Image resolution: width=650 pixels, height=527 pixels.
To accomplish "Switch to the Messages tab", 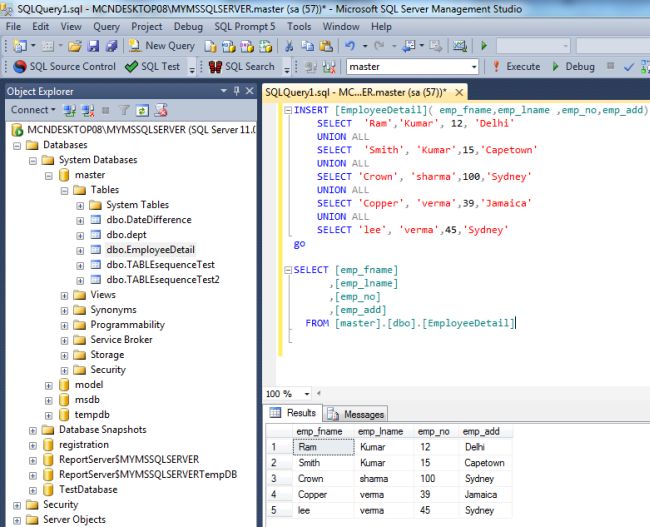I will (363, 414).
